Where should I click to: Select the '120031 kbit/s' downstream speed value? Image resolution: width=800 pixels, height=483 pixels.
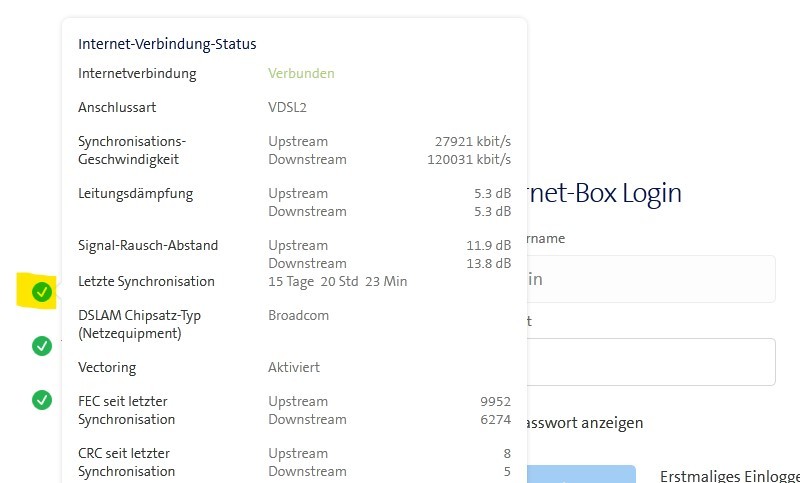(x=471, y=159)
